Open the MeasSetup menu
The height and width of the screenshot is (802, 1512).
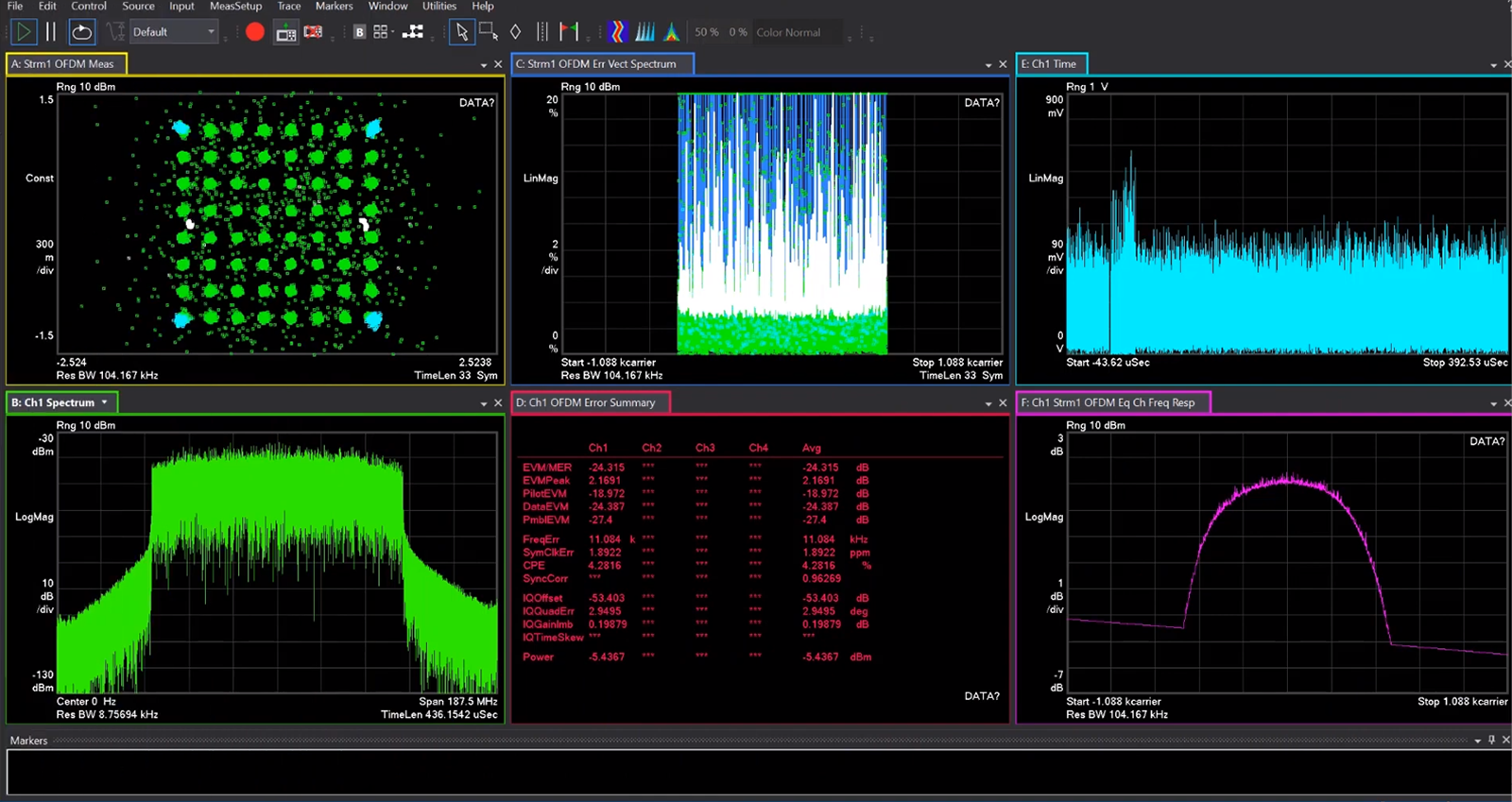[x=235, y=7]
